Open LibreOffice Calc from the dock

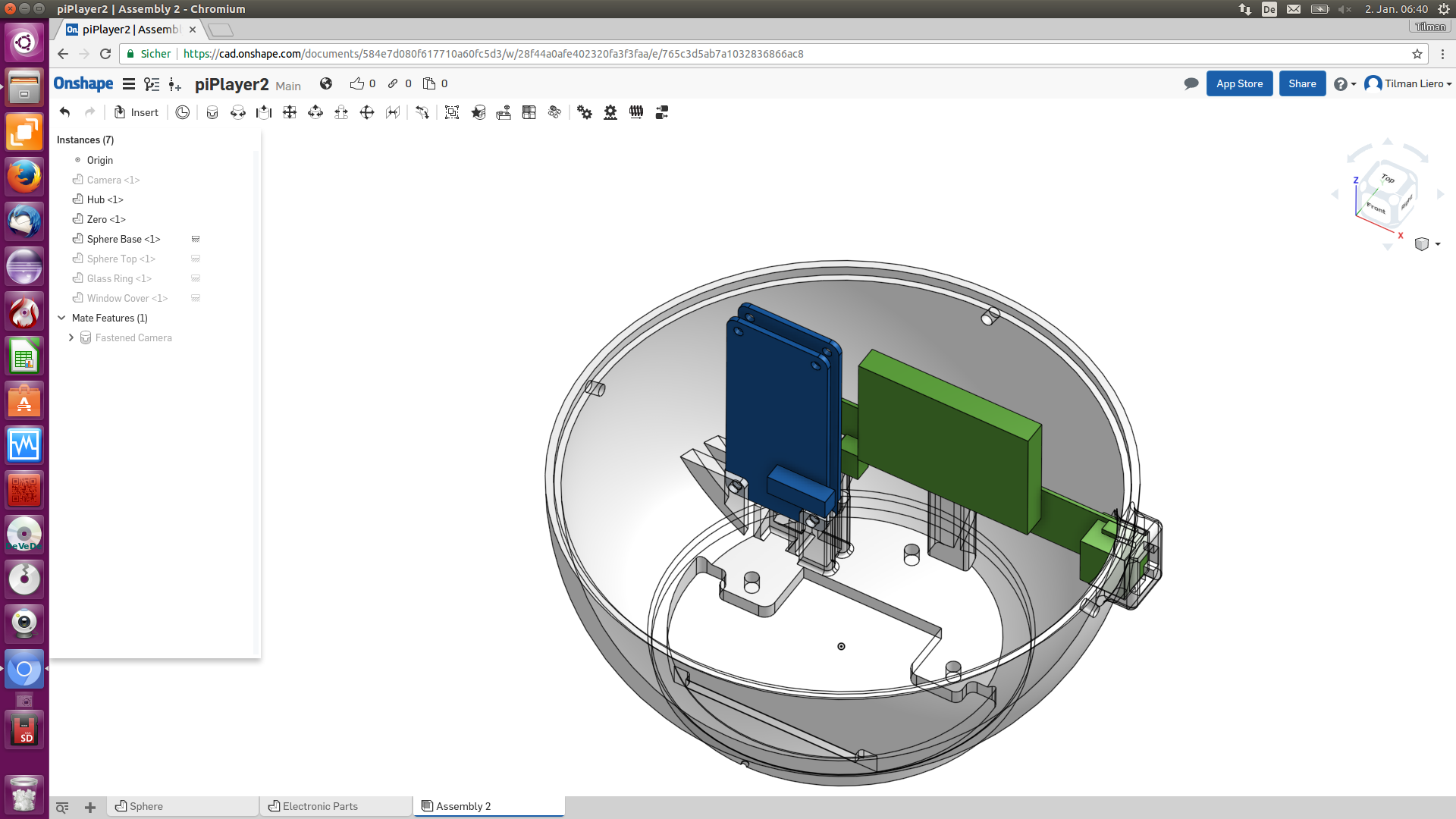pyautogui.click(x=24, y=356)
